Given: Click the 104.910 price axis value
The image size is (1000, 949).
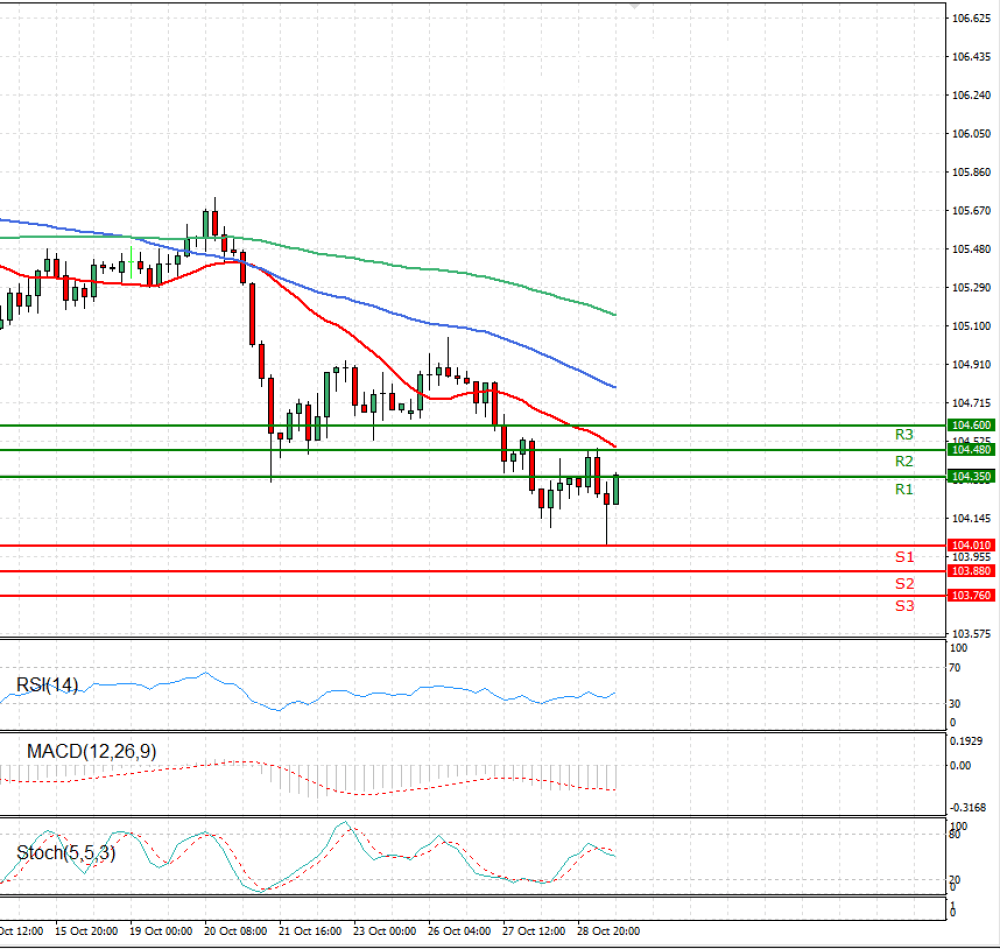Looking at the screenshot, I should [971, 365].
